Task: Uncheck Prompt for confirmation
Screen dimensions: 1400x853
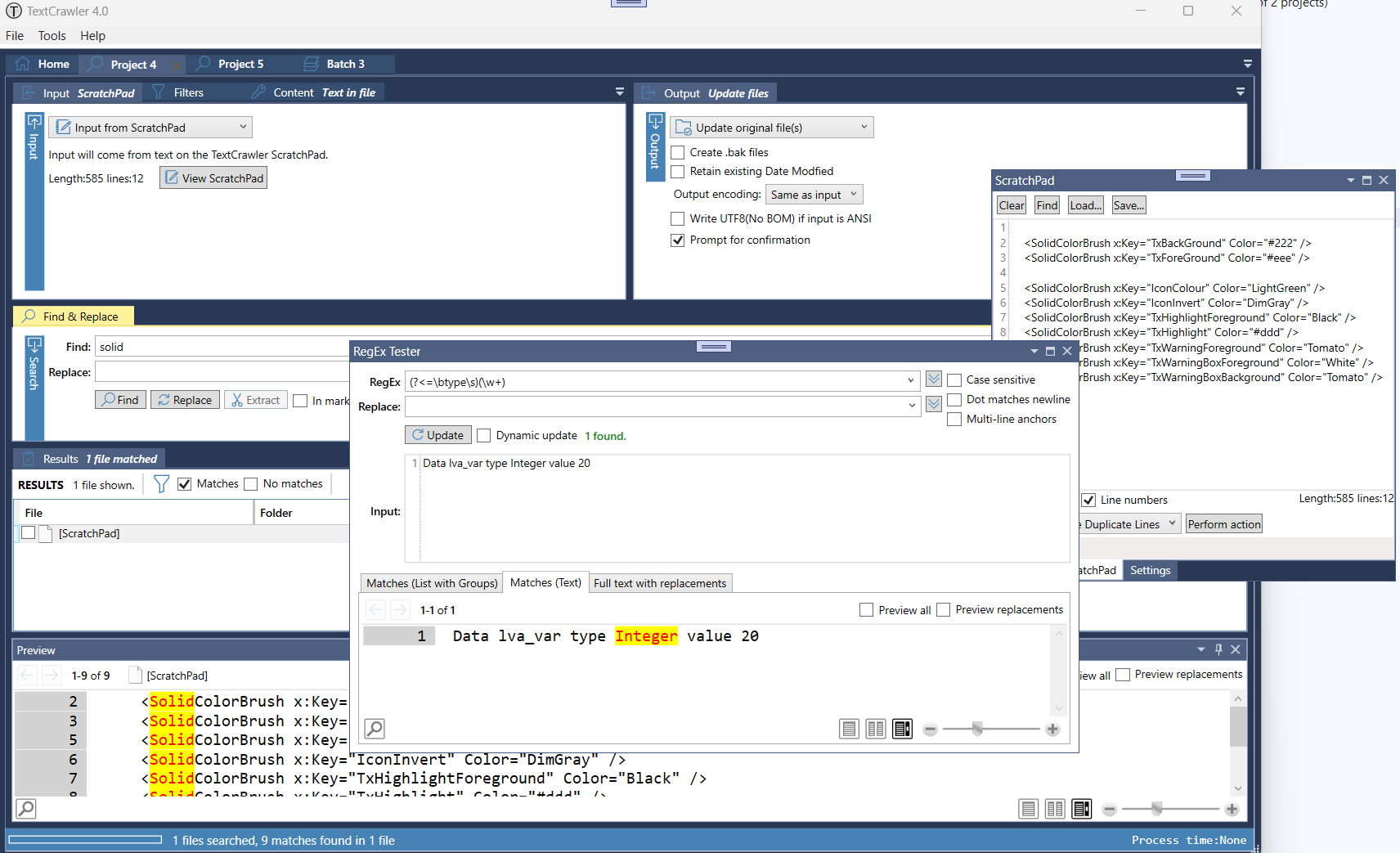Action: [678, 240]
